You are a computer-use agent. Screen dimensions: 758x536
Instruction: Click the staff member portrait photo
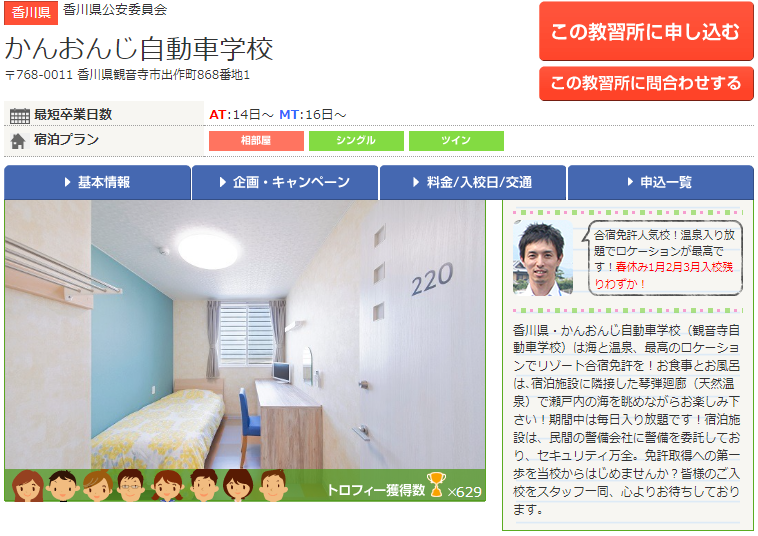pos(543,258)
